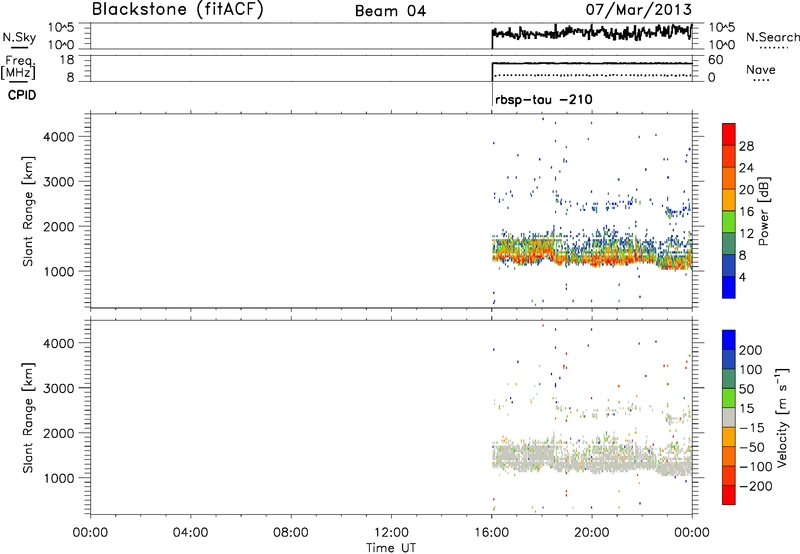The height and width of the screenshot is (554, 800).
Task: Select the "12:00" time tick label
Action: 391,533
